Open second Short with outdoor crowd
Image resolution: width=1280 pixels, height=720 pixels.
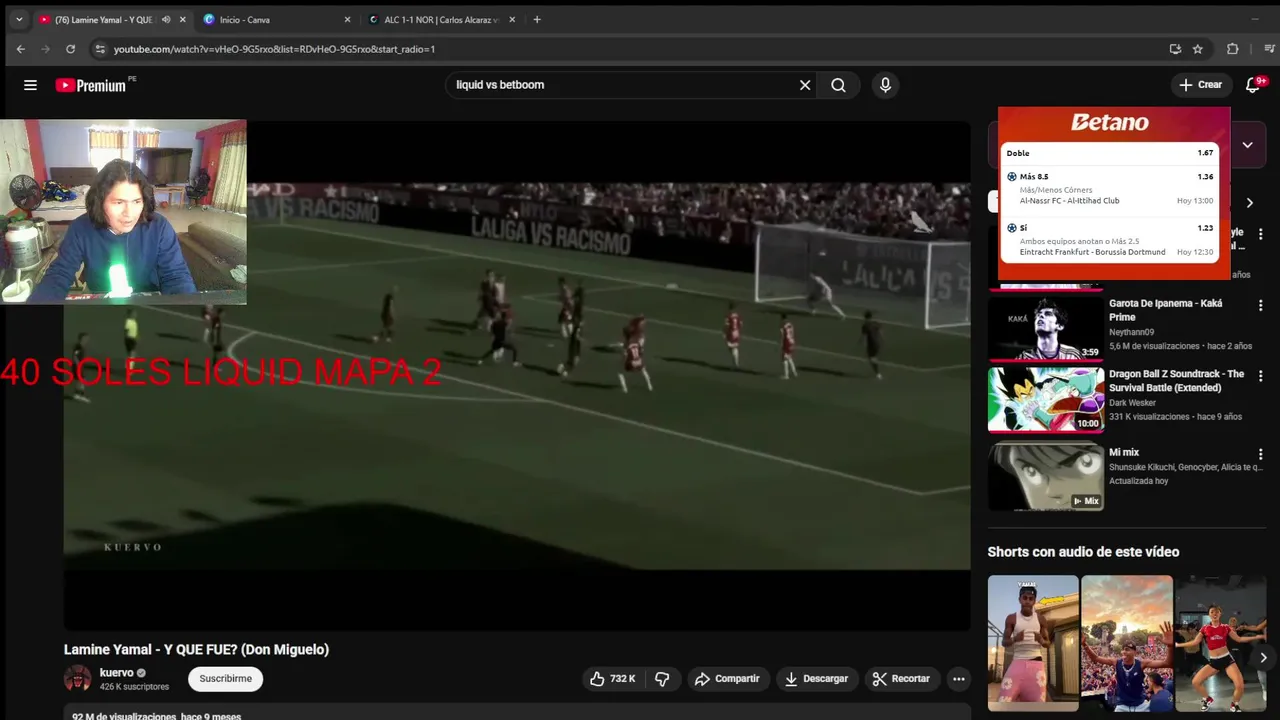tap(1126, 643)
